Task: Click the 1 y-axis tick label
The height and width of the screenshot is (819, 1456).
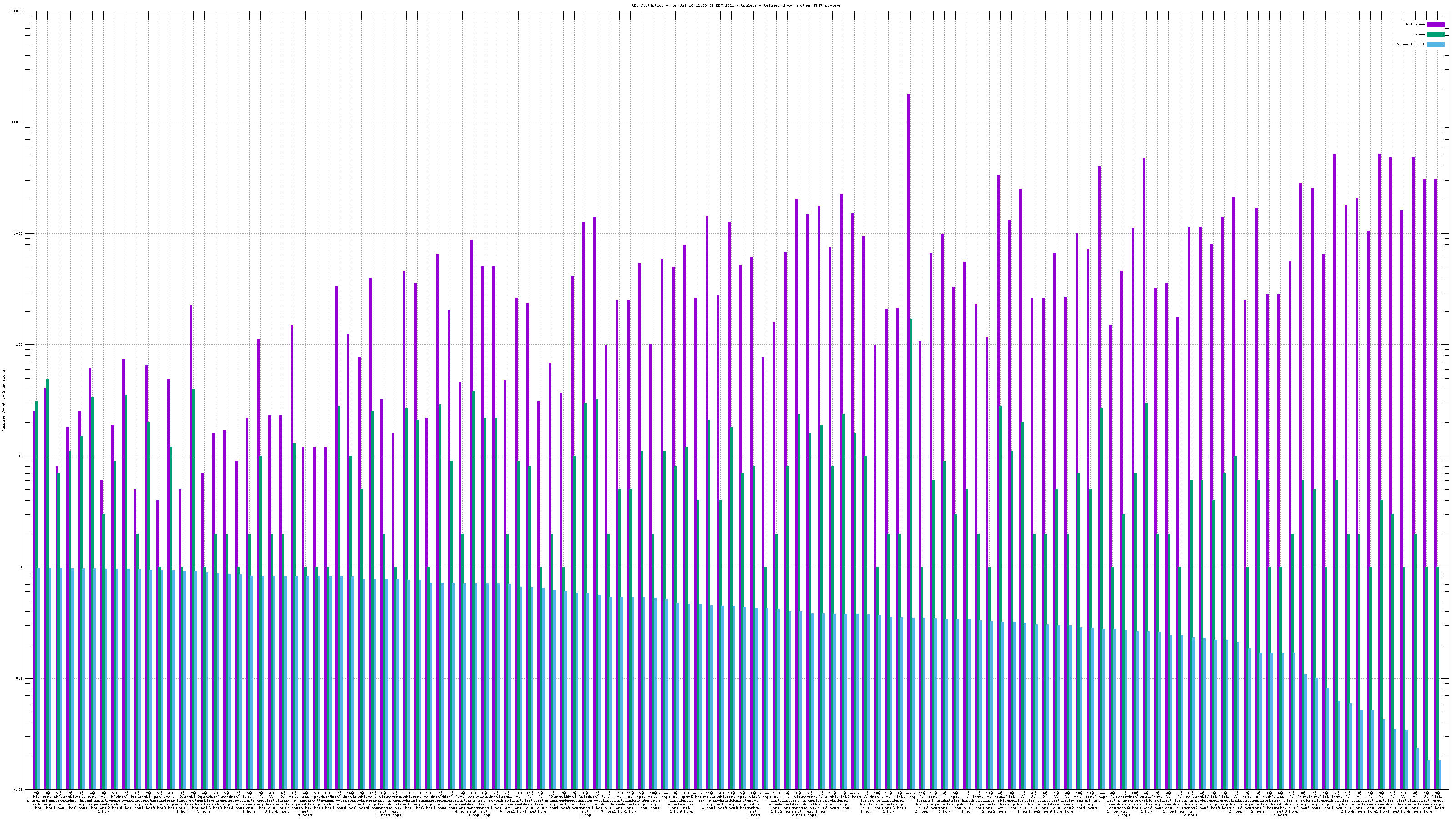Action: [x=22, y=567]
